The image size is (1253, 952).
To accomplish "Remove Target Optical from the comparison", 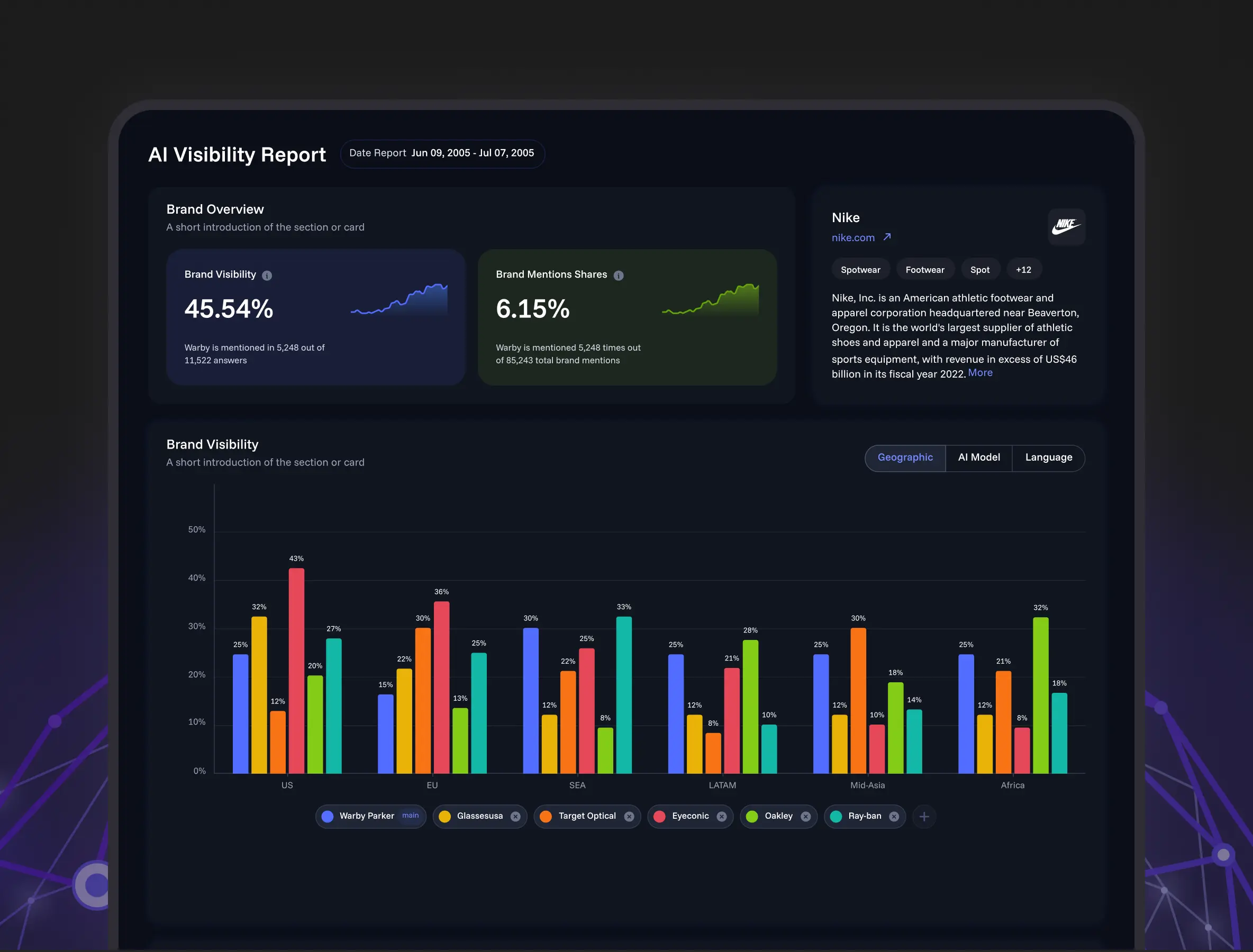I will pos(629,817).
